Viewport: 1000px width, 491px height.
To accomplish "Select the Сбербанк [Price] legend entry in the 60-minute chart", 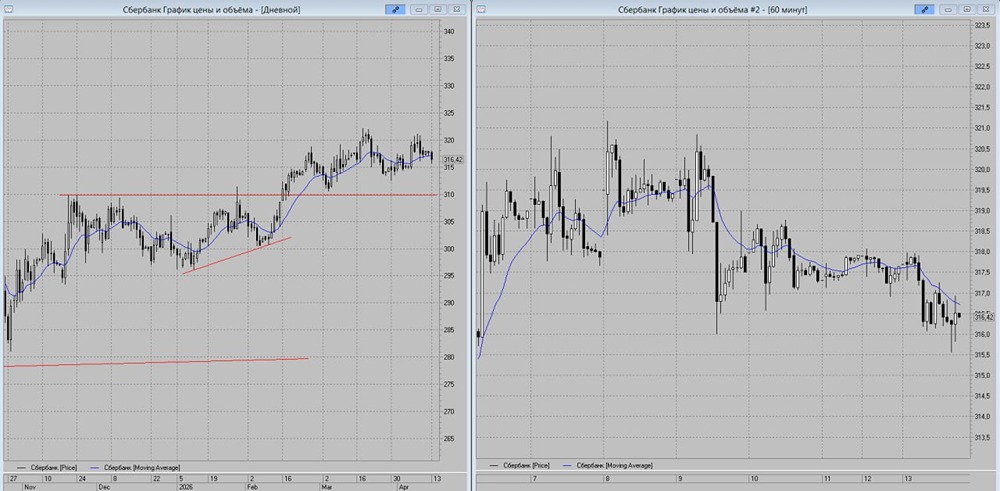I will 520,466.
